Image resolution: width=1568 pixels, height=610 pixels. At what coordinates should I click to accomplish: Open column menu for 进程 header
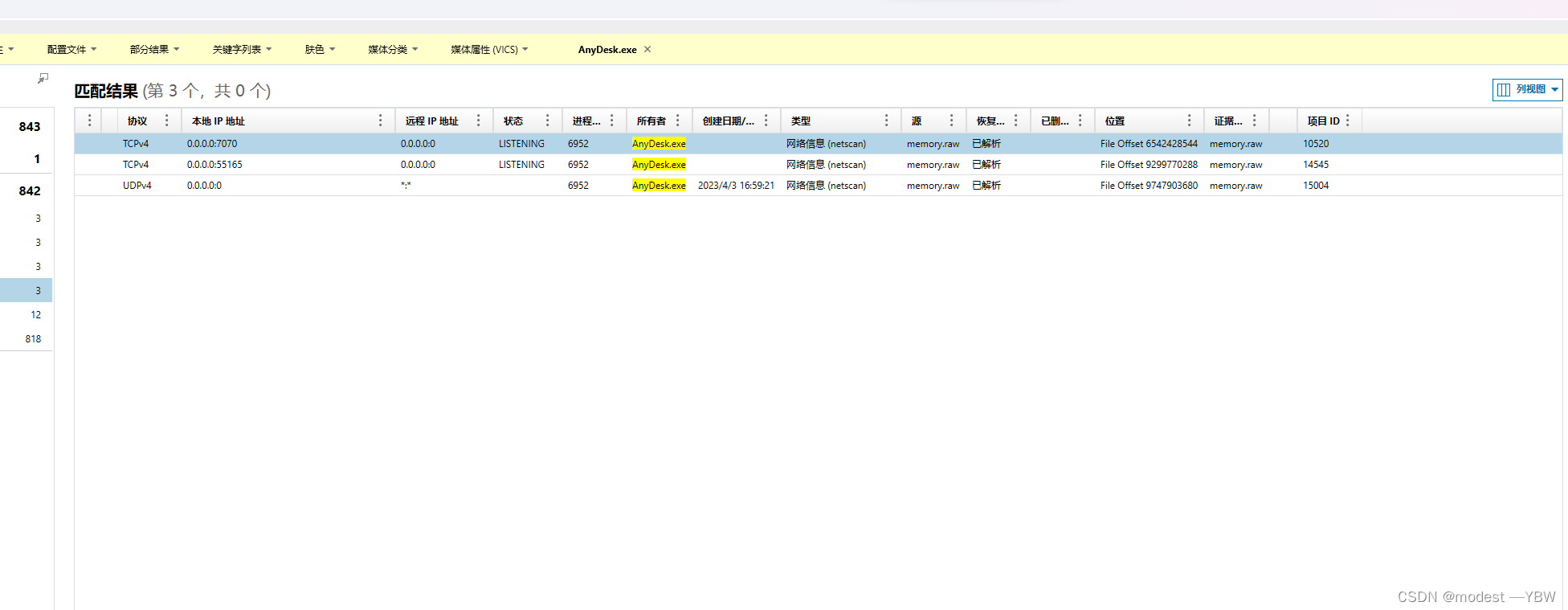[612, 121]
